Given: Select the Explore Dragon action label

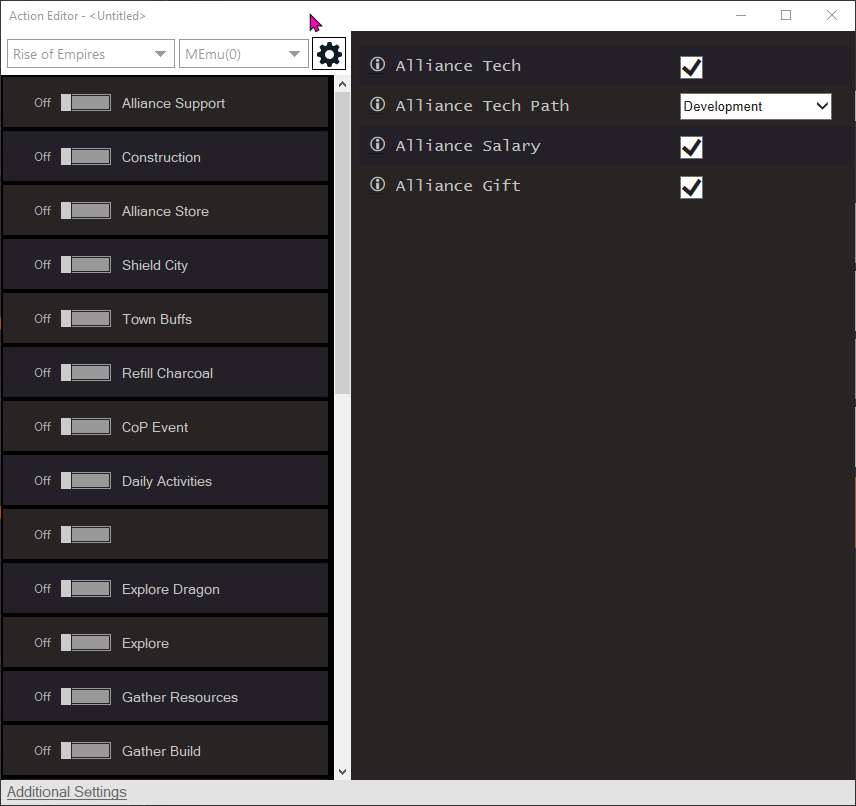Looking at the screenshot, I should pos(170,589).
